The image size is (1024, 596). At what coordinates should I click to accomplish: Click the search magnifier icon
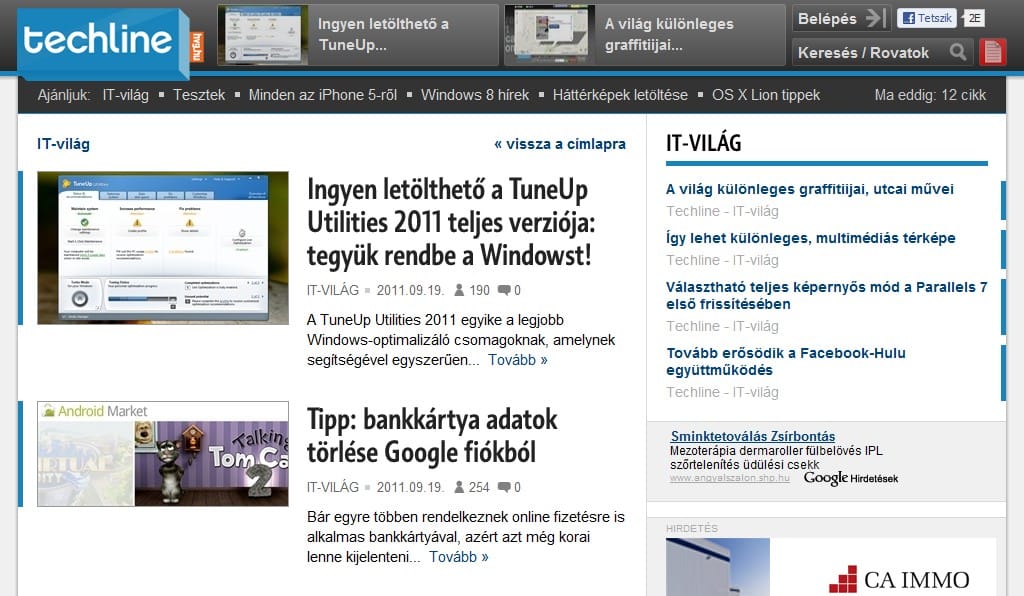(x=957, y=52)
